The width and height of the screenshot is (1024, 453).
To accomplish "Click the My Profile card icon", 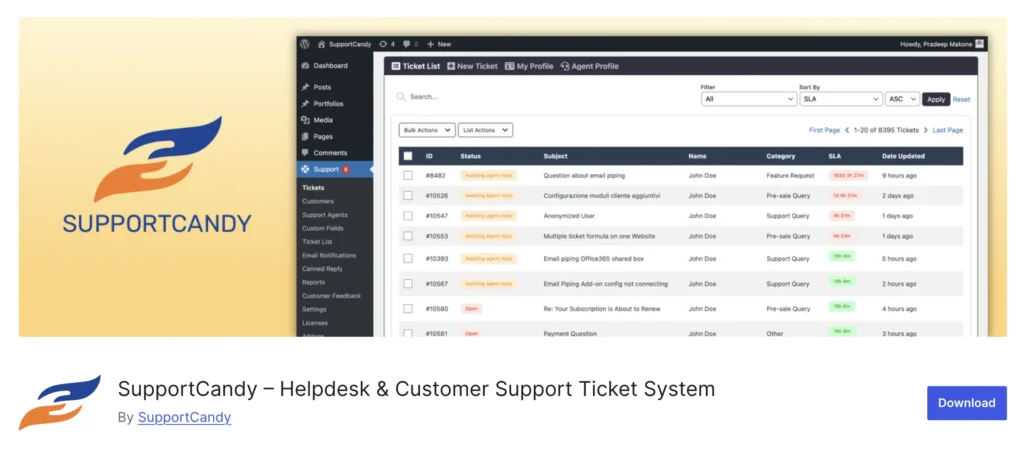I will pos(509,67).
